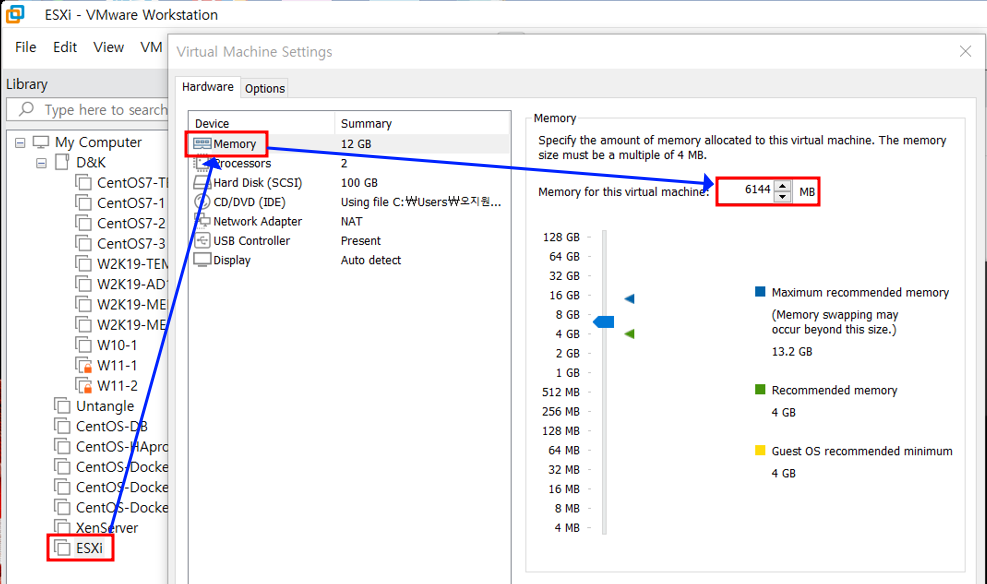The image size is (987, 584).
Task: Click the search magnifier icon in Library
Action: click(26, 109)
